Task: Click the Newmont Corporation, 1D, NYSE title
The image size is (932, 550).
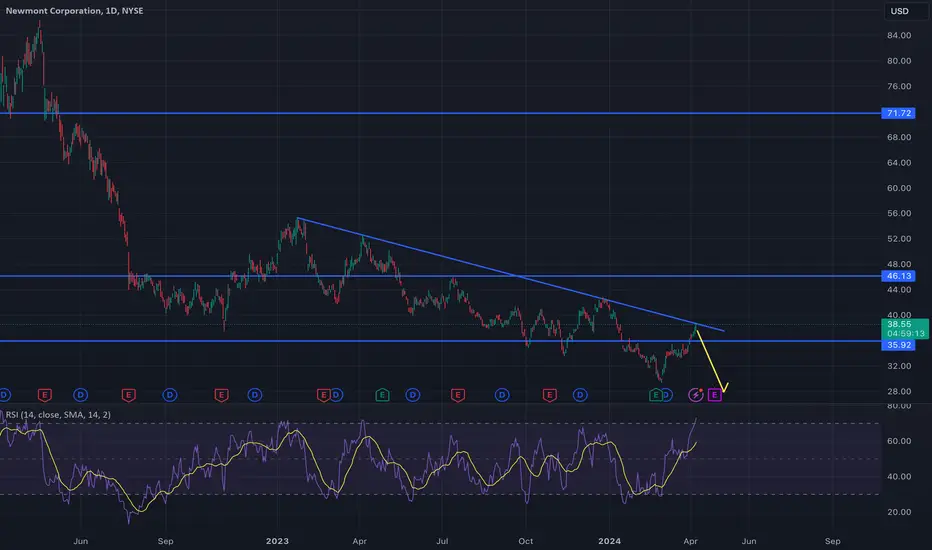Action: tap(74, 11)
